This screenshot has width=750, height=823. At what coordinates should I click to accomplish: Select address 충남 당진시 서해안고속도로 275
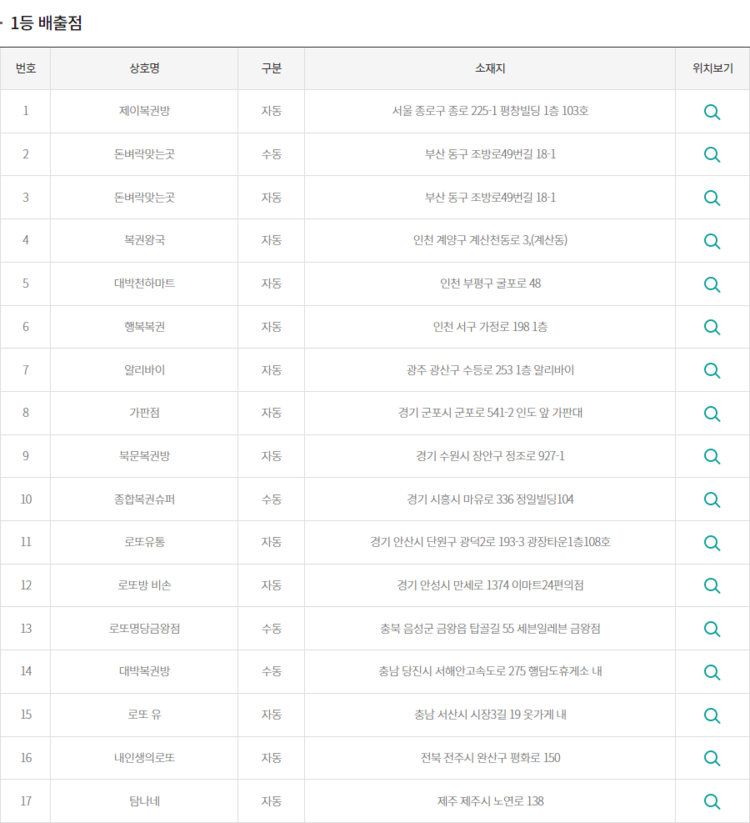point(452,671)
